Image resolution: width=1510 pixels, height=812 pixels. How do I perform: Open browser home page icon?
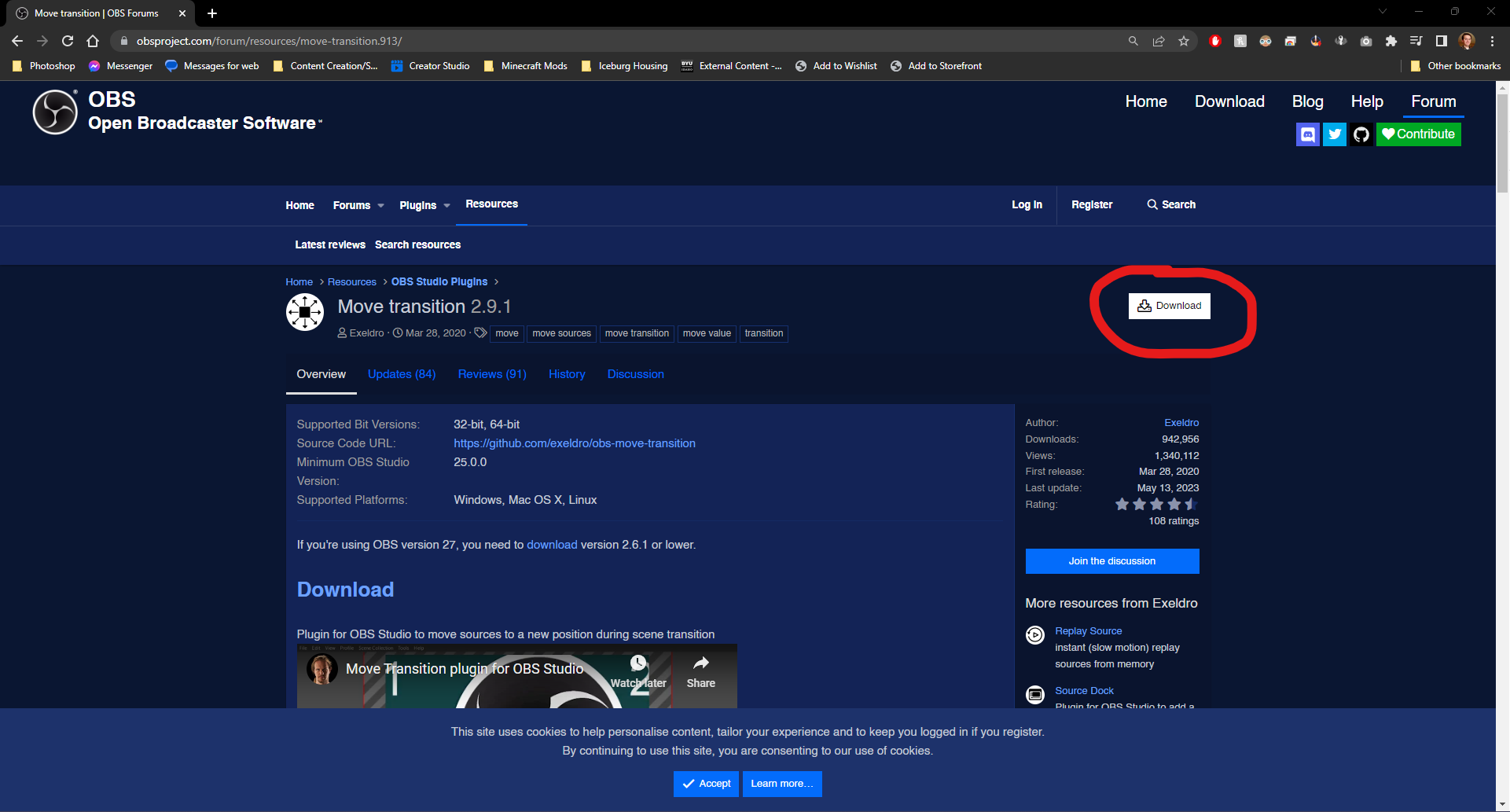pos(93,41)
